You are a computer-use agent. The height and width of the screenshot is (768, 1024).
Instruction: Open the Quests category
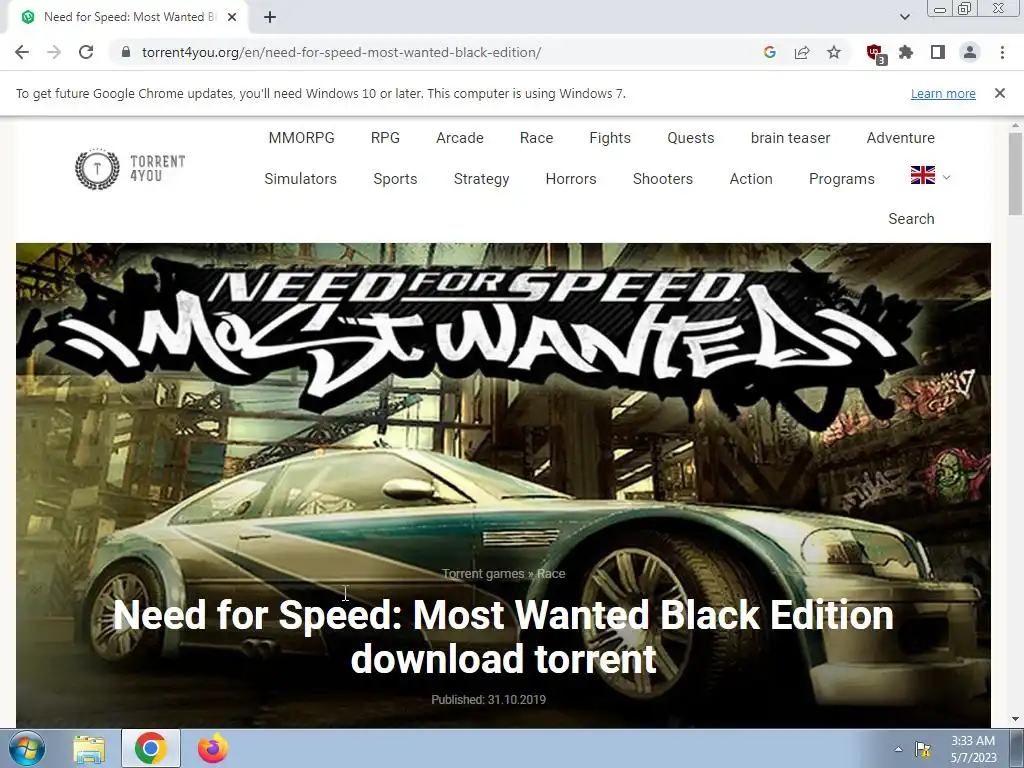tap(690, 138)
